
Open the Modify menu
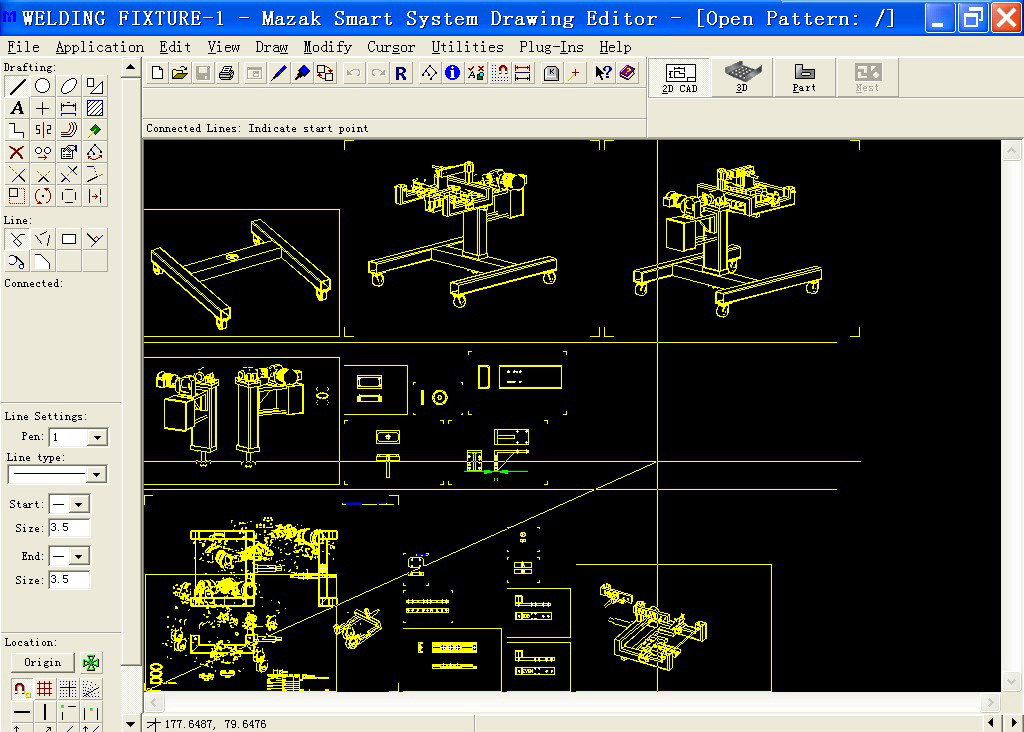click(327, 47)
